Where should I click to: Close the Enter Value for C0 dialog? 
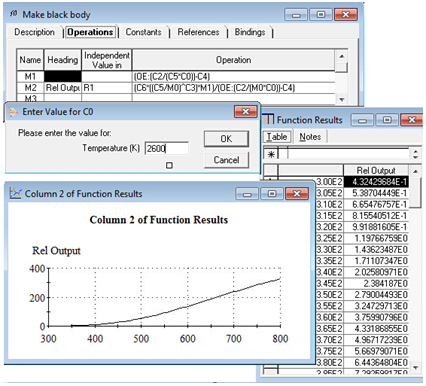tap(246, 111)
